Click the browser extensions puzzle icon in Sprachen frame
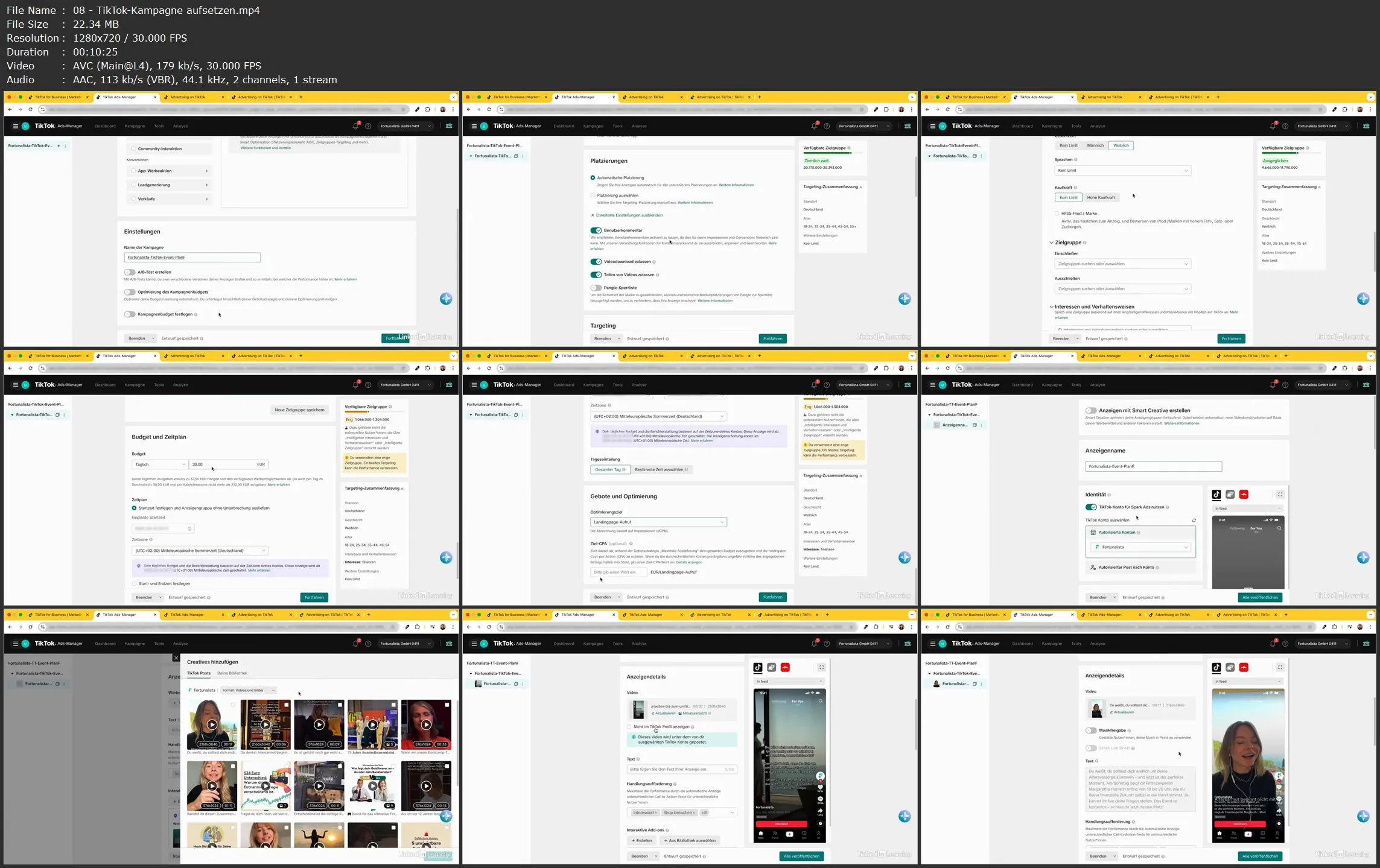This screenshot has height=868, width=1380. click(x=1344, y=109)
